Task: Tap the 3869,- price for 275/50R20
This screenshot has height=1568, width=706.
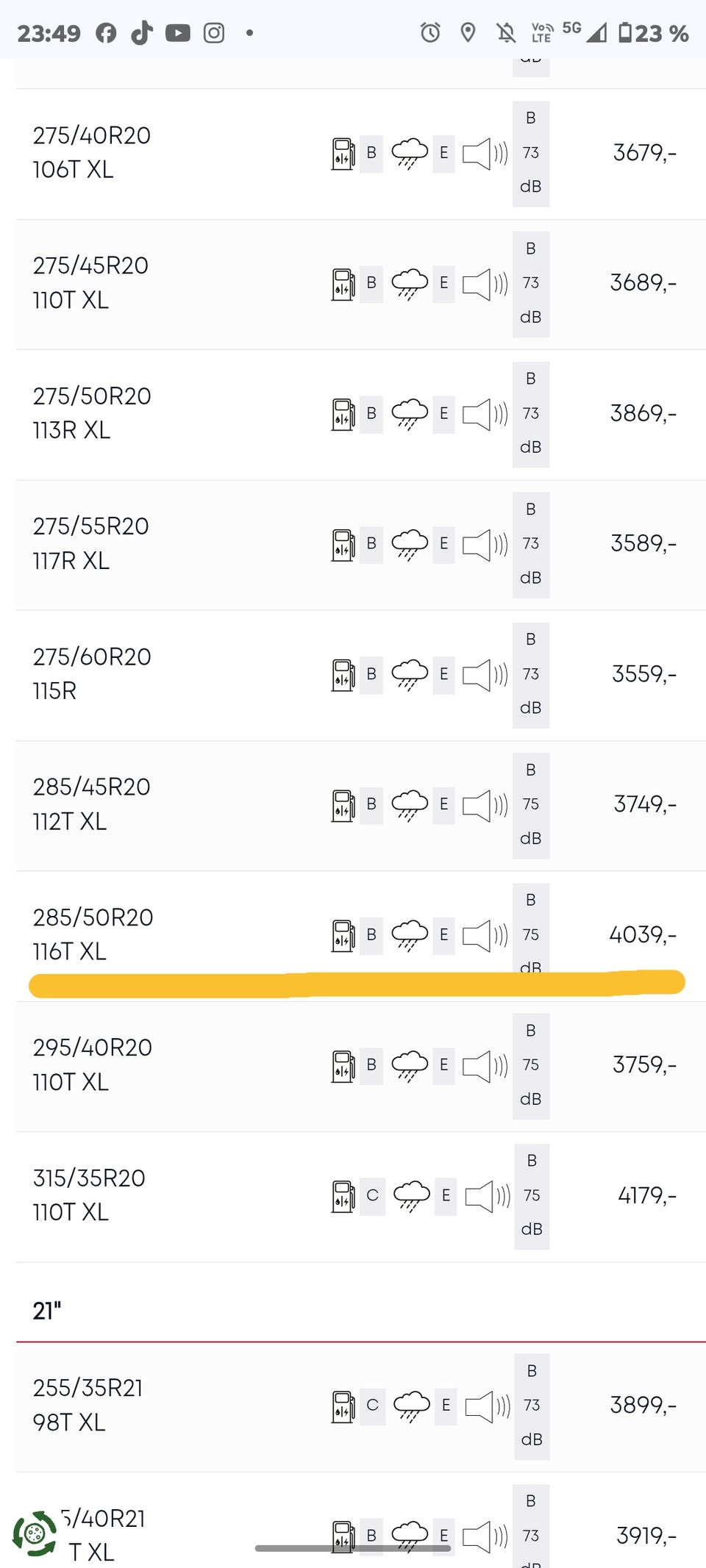Action: pos(643,413)
